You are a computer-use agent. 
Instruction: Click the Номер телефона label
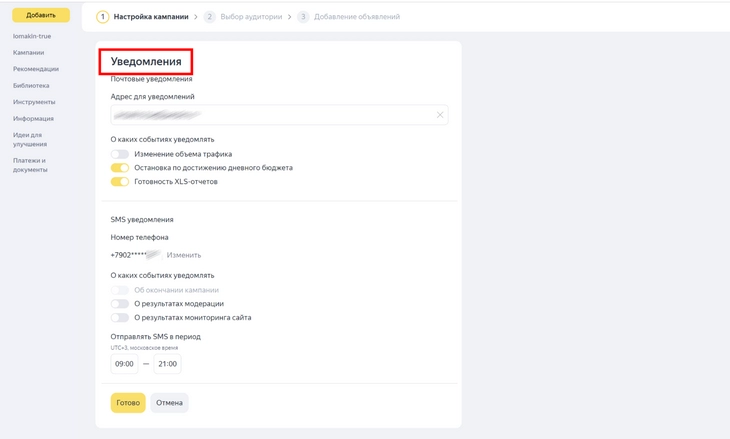click(139, 237)
